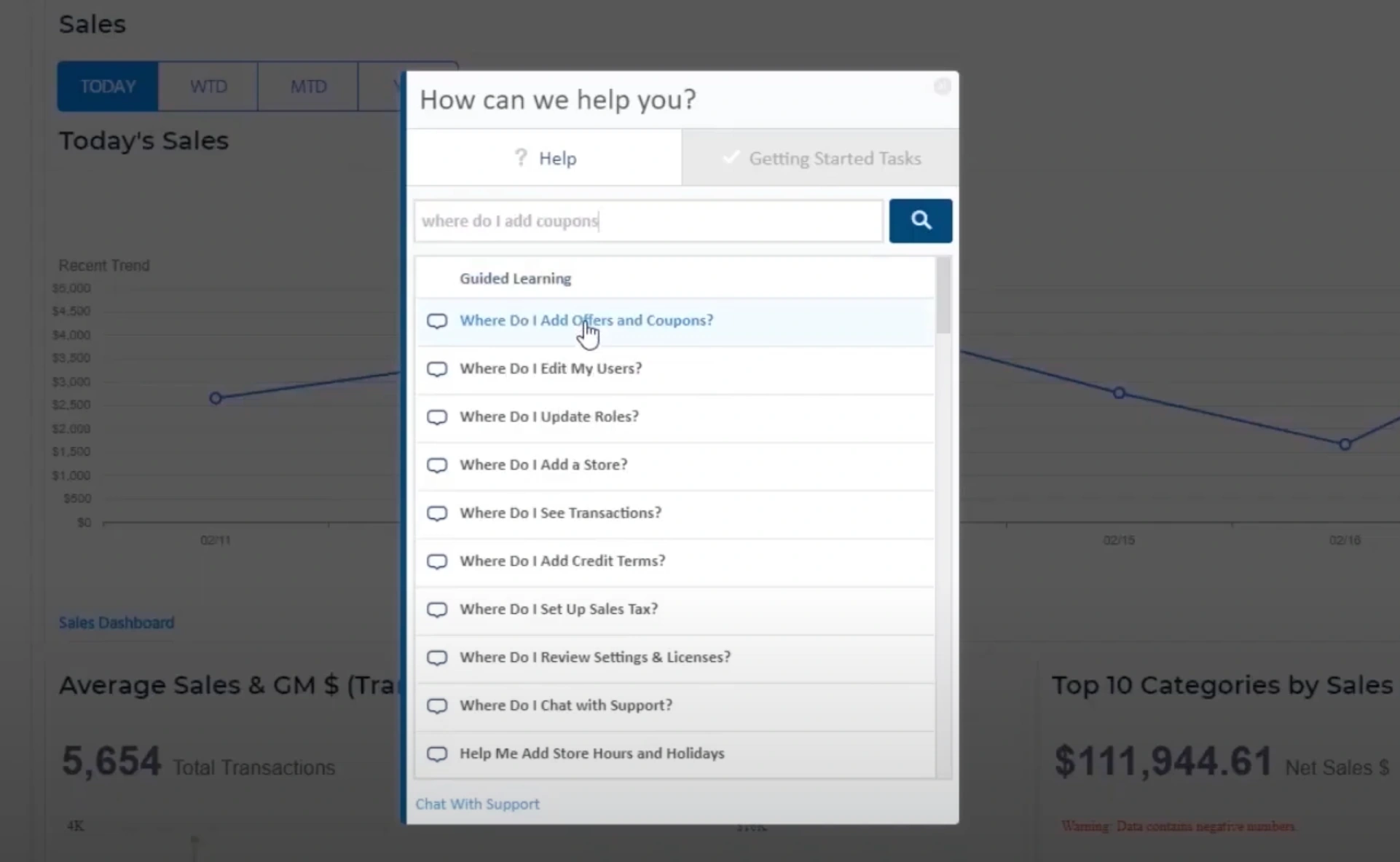Click the blue search magnifier button
This screenshot has width=1400, height=862.
tap(920, 221)
